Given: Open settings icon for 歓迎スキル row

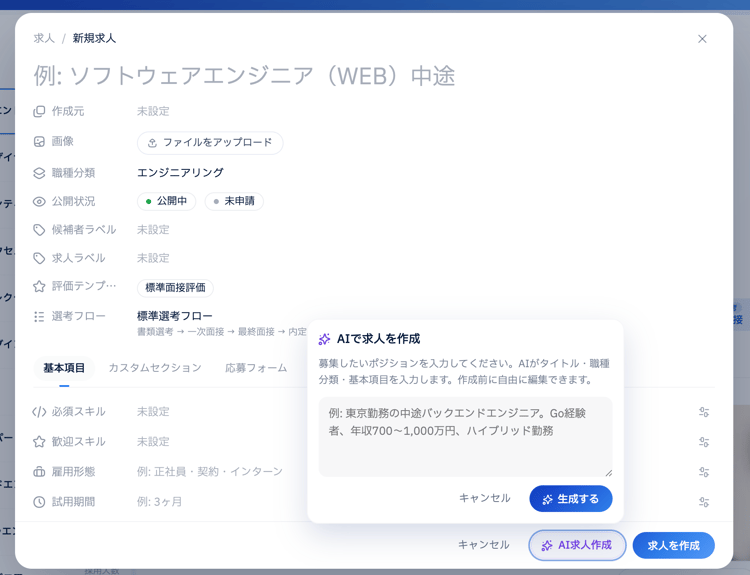Looking at the screenshot, I should 704,442.
